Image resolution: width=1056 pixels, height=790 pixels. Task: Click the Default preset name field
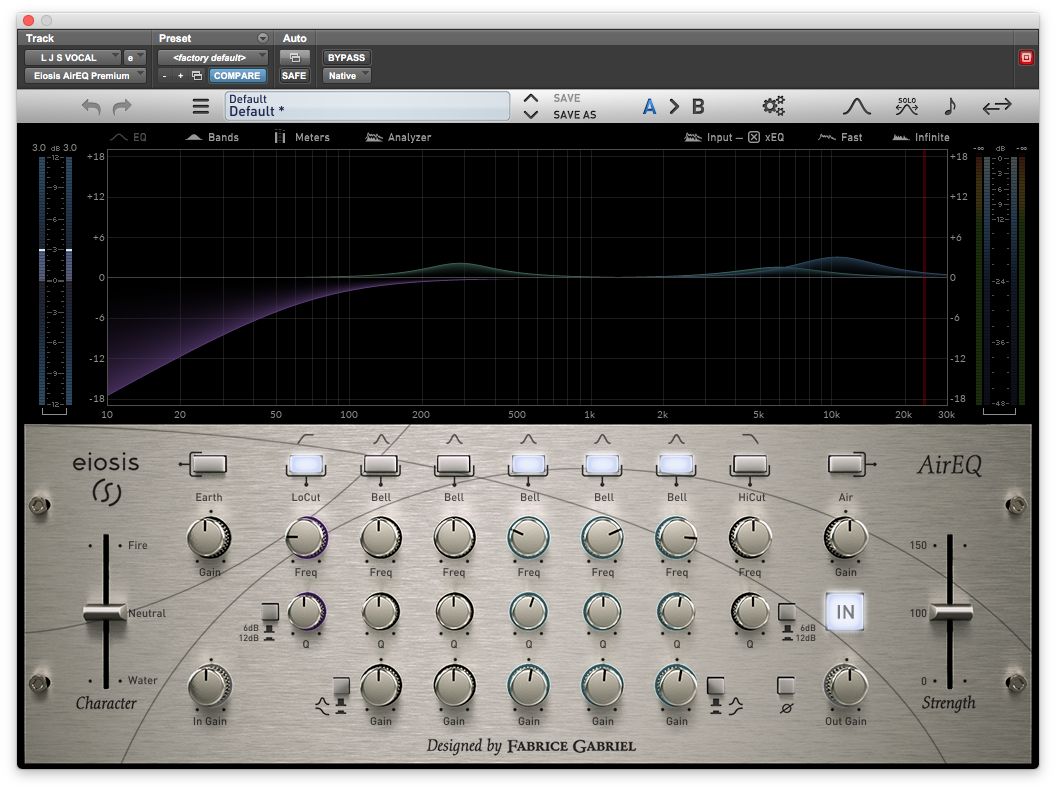point(367,106)
